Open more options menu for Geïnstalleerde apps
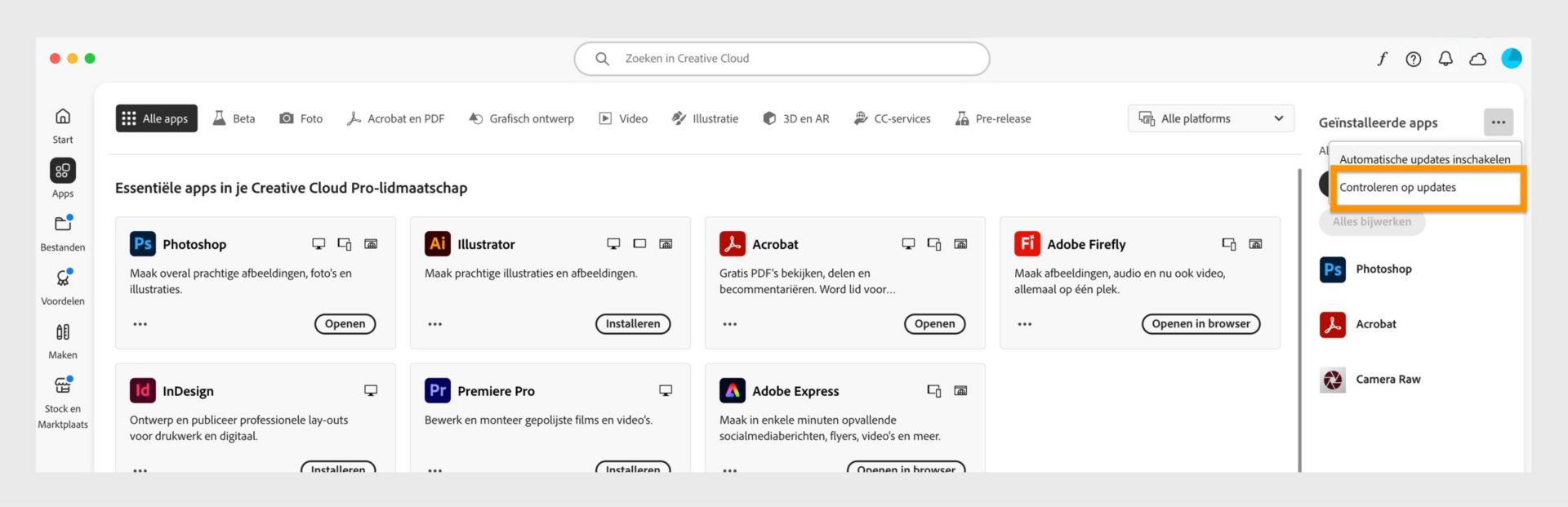The width and height of the screenshot is (1568, 507). tap(1499, 122)
